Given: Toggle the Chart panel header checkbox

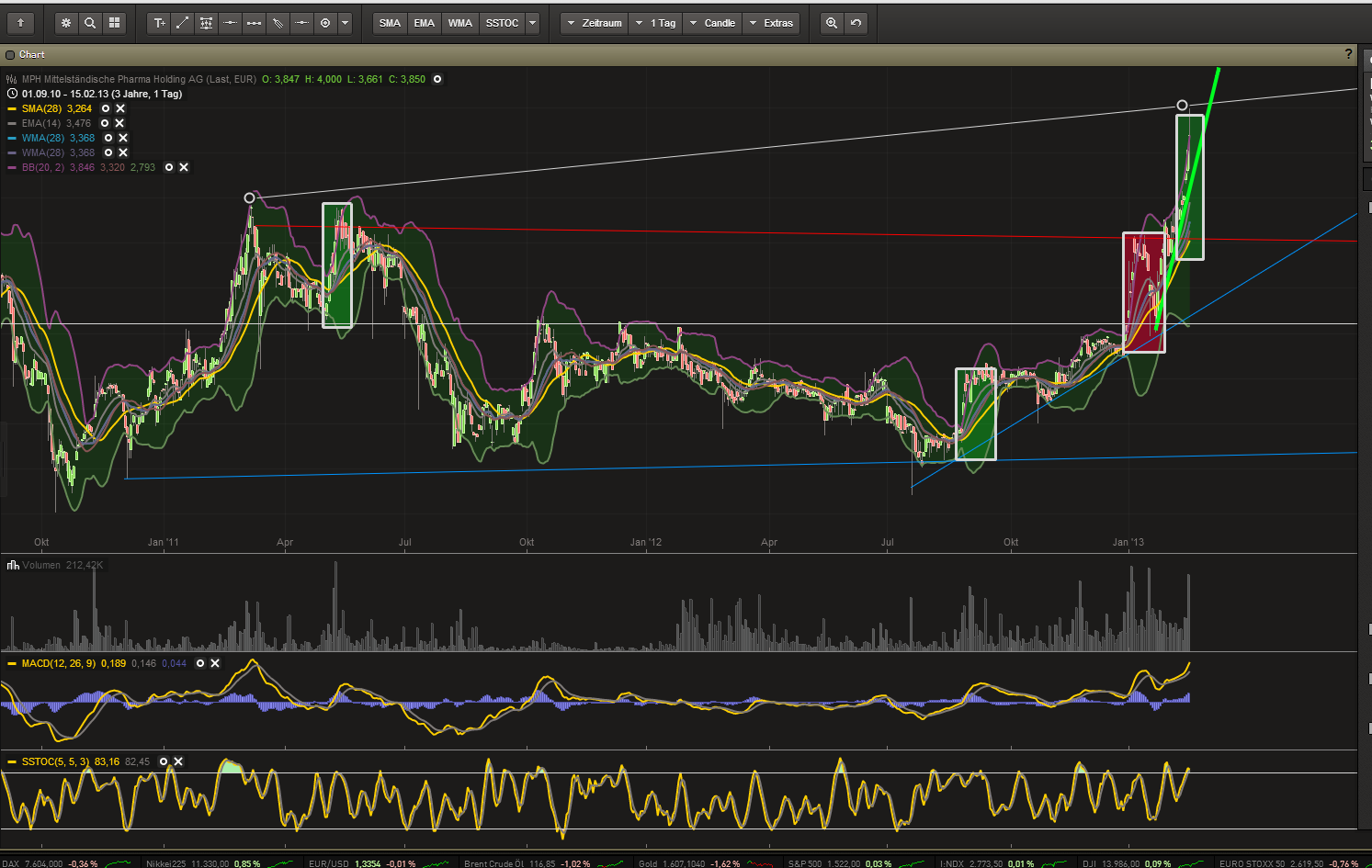Looking at the screenshot, I should pyautogui.click(x=10, y=55).
